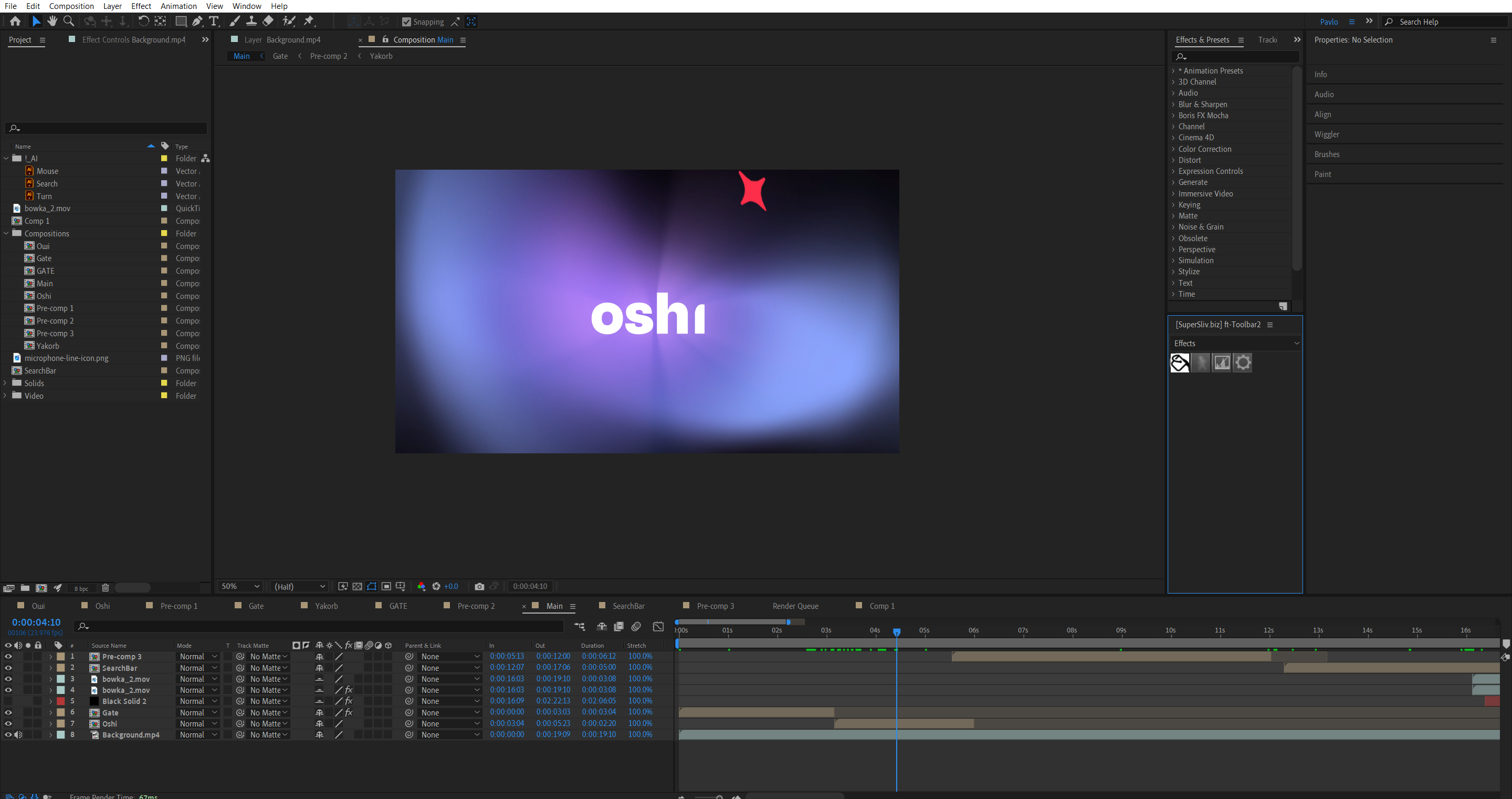Select the Horizontal Type tool

tap(214, 21)
